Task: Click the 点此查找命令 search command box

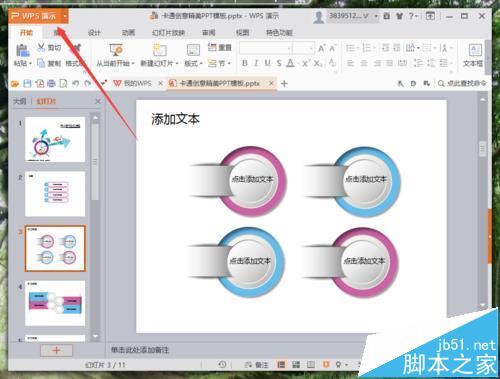Action: (462, 83)
